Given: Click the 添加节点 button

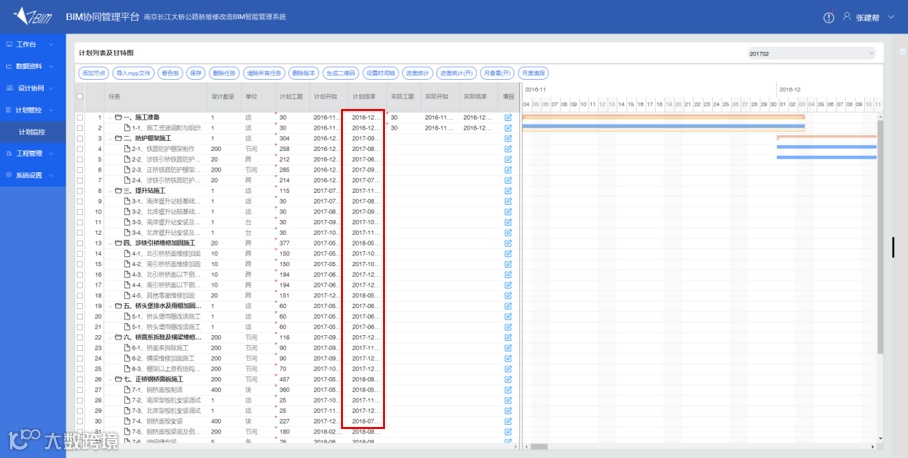Looking at the screenshot, I should tap(93, 74).
